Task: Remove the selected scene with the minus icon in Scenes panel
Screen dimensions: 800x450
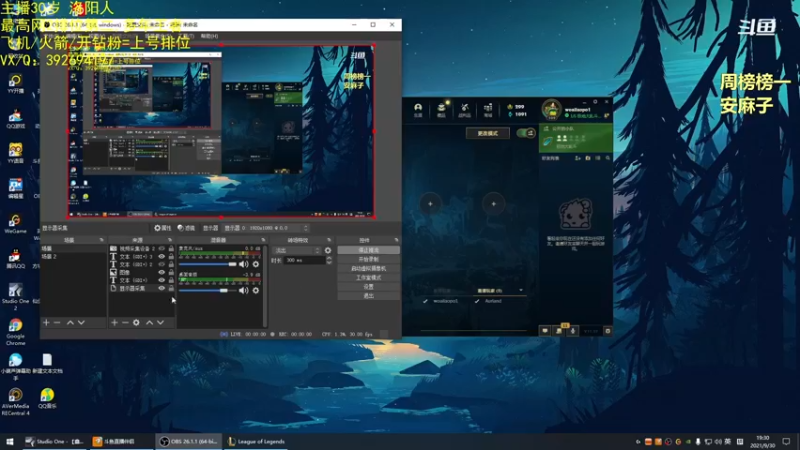Action: tap(57, 322)
